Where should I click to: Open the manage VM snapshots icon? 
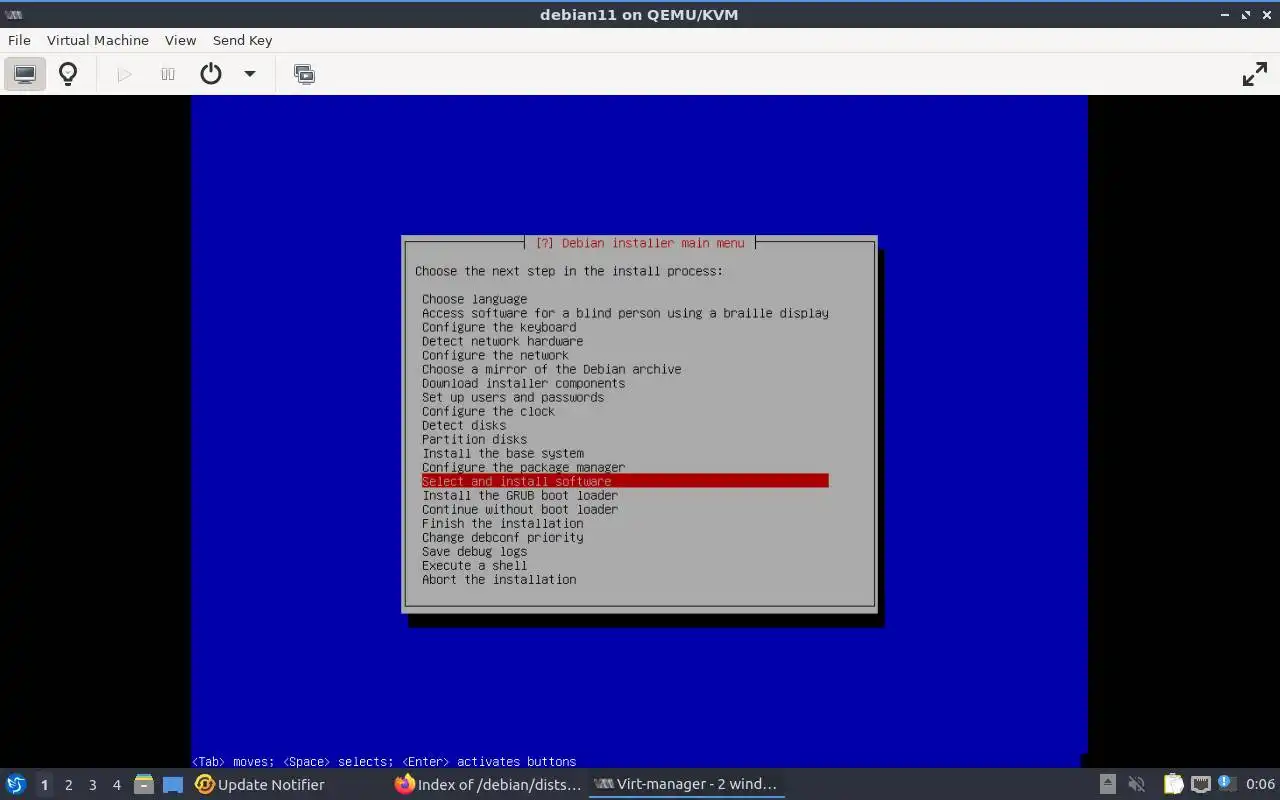point(304,74)
